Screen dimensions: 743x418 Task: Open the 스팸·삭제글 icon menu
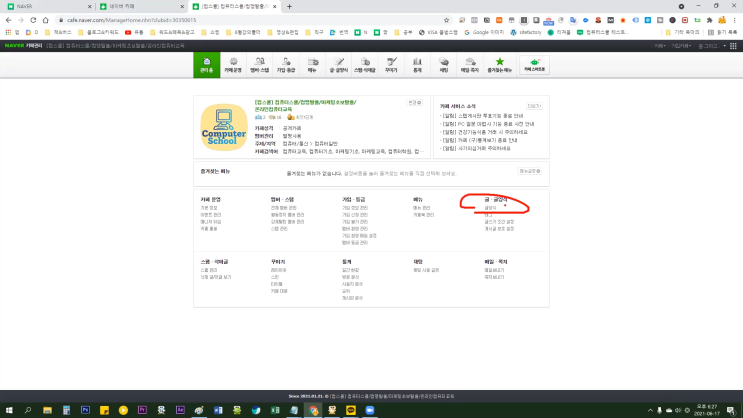point(365,65)
